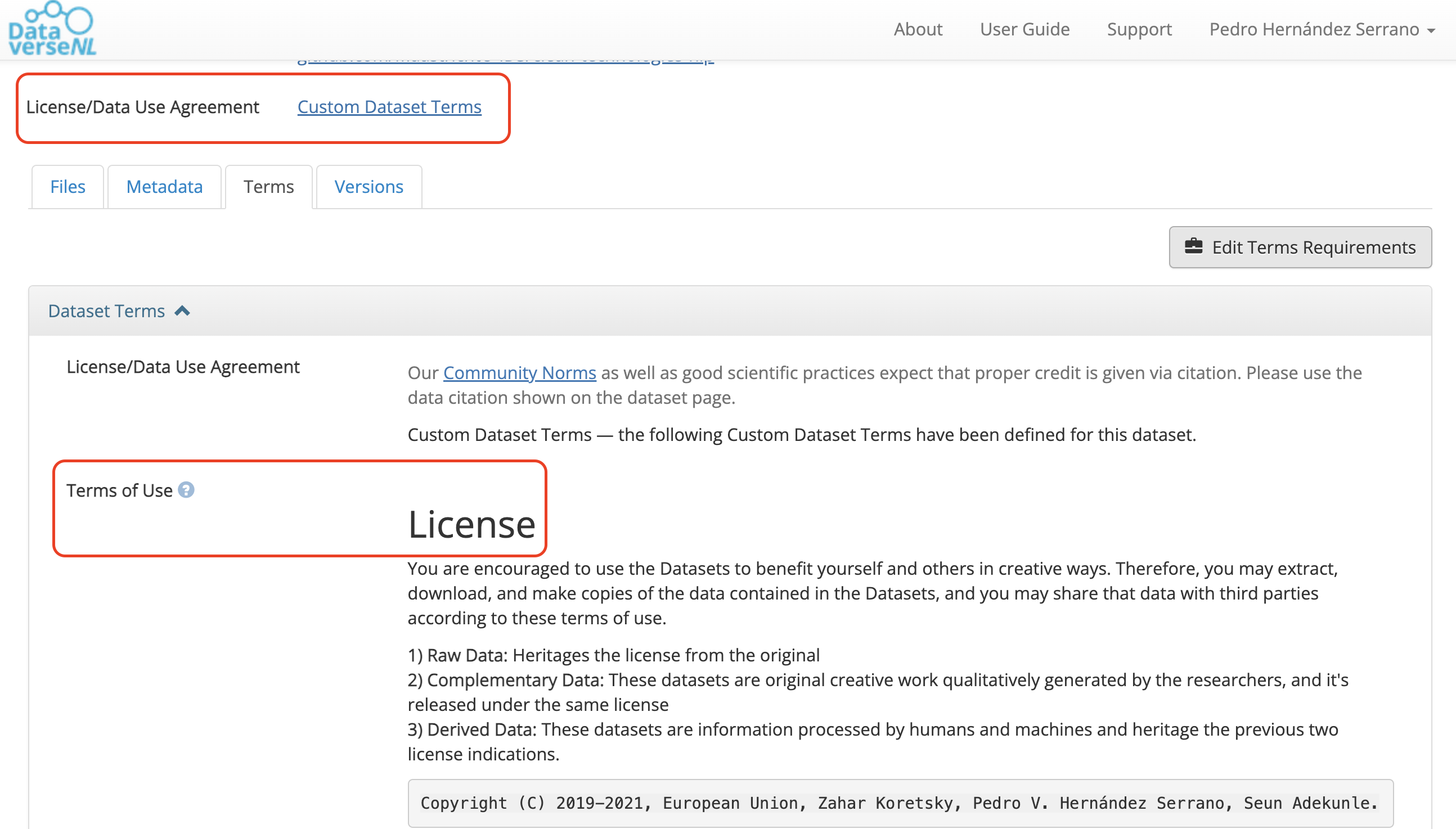Switch to the Files tab
The width and height of the screenshot is (1456, 829).
coord(67,186)
